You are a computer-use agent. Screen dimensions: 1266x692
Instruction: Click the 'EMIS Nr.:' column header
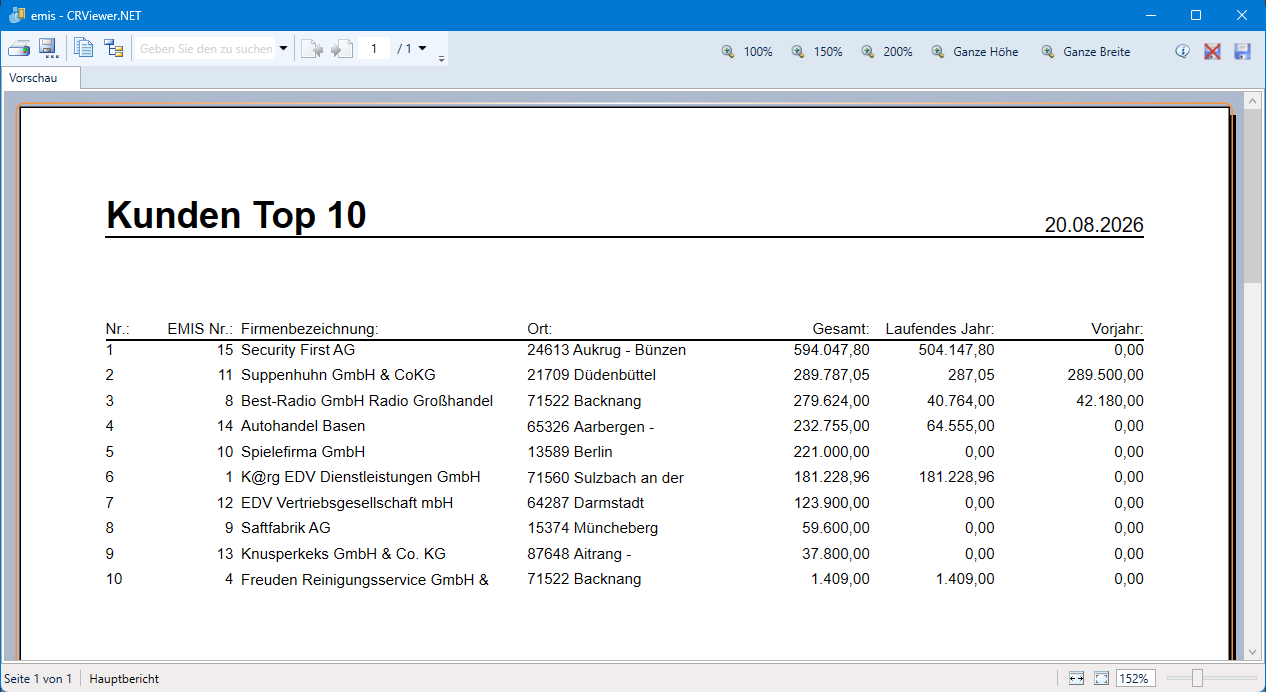tap(200, 329)
